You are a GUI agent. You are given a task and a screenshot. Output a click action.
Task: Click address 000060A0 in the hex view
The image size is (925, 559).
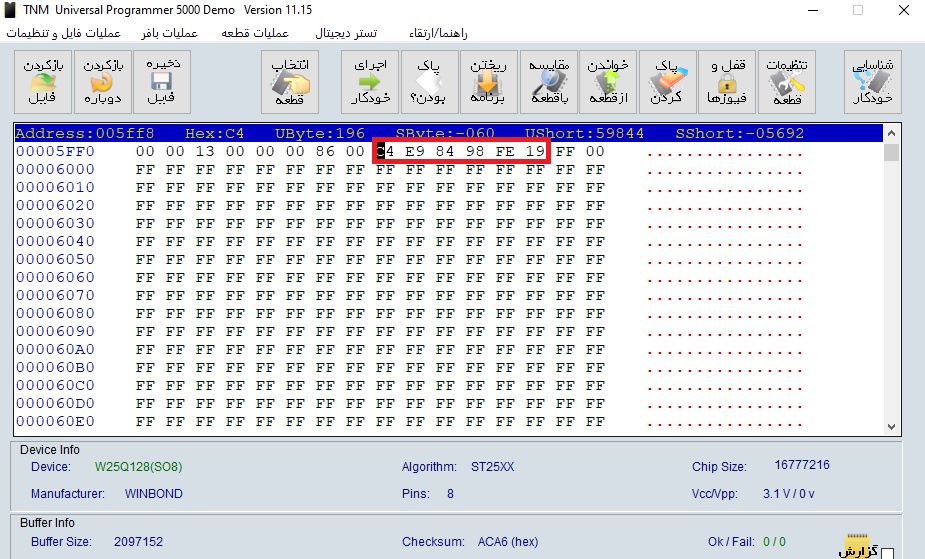(x=55, y=350)
